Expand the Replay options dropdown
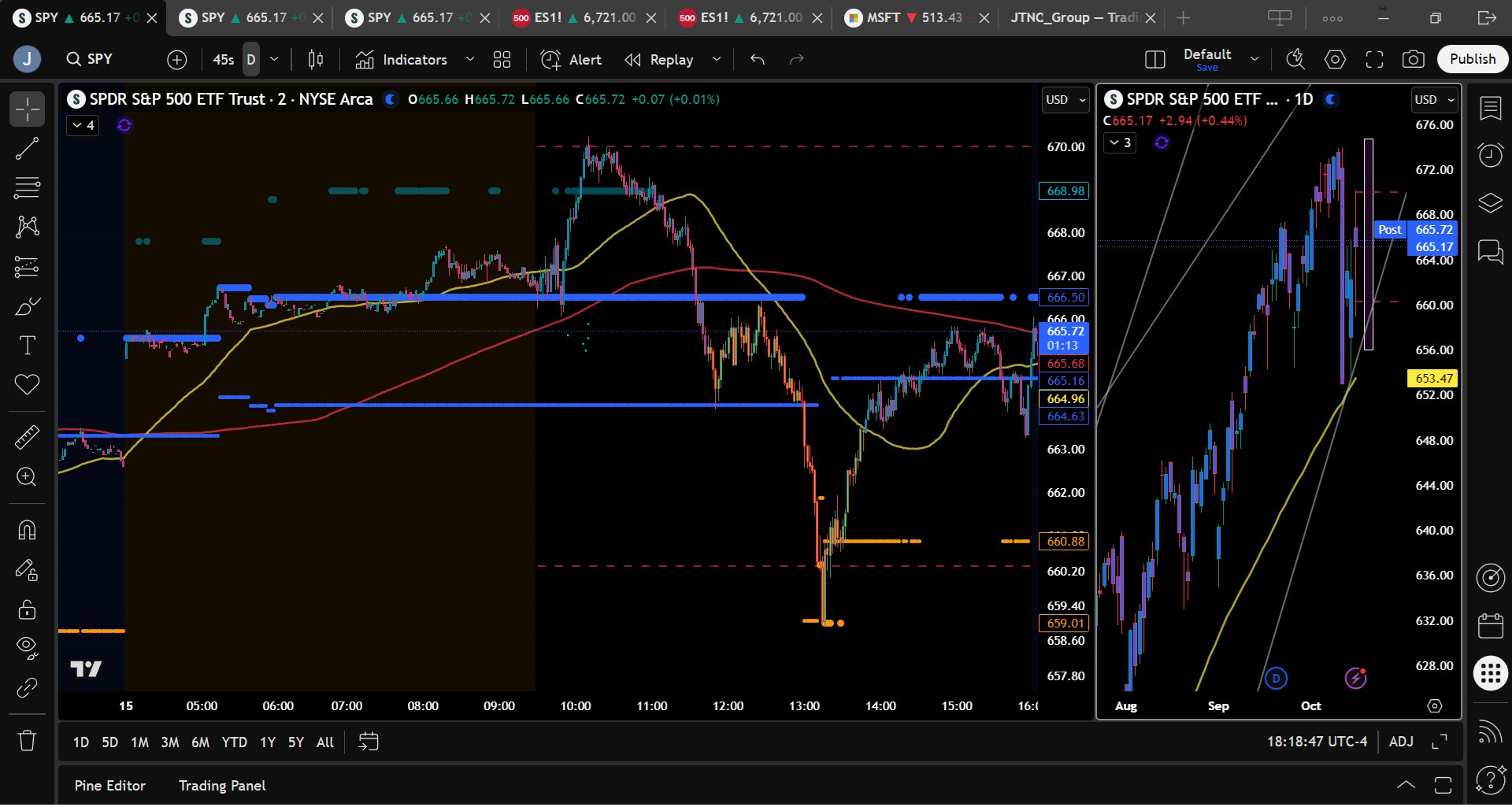The height and width of the screenshot is (807, 1512). 717,60
